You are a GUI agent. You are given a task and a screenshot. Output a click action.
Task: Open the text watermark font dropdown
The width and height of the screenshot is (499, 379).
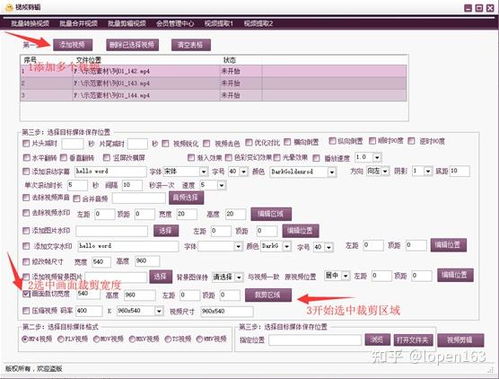(238, 247)
